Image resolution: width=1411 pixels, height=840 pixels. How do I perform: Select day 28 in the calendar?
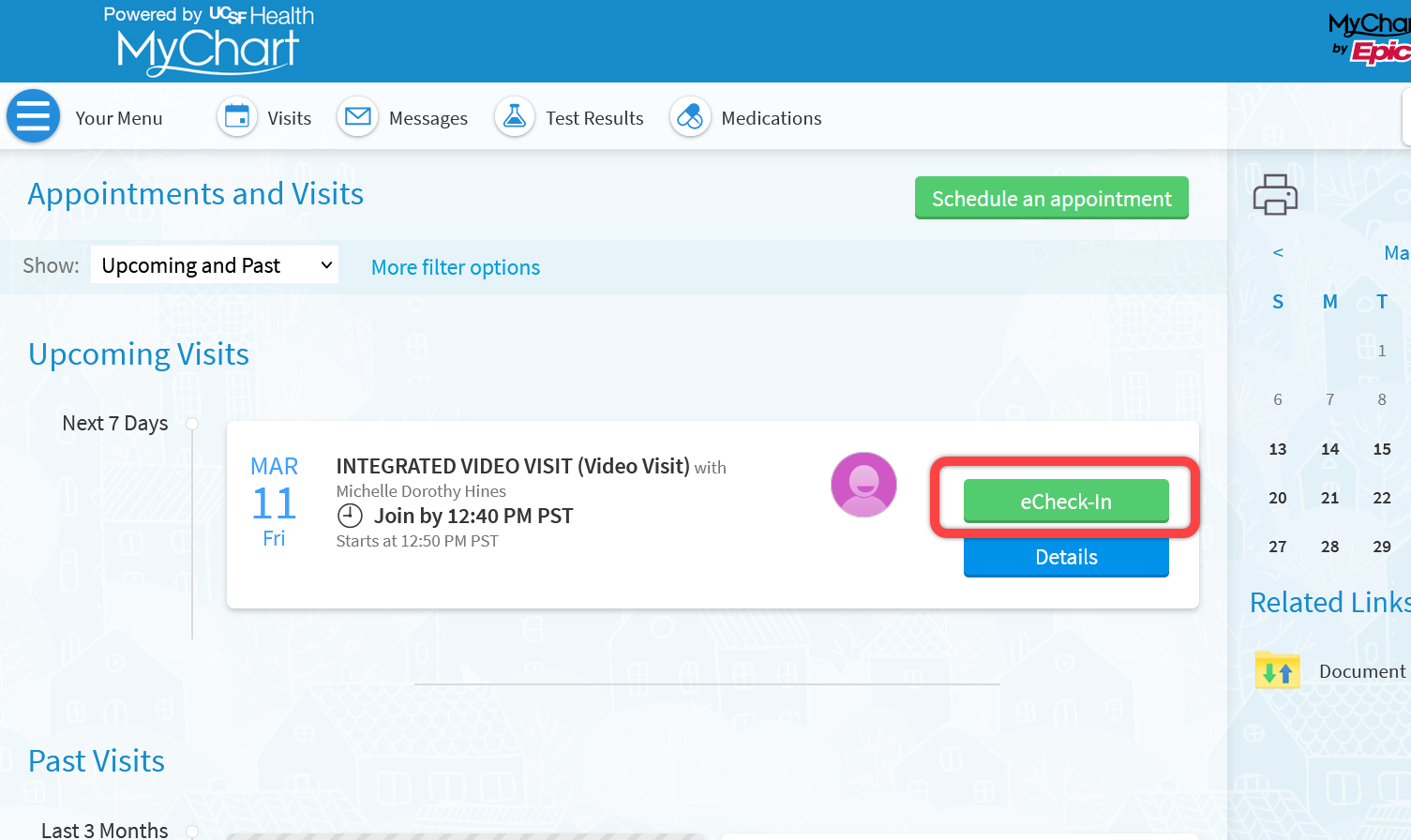(1329, 547)
